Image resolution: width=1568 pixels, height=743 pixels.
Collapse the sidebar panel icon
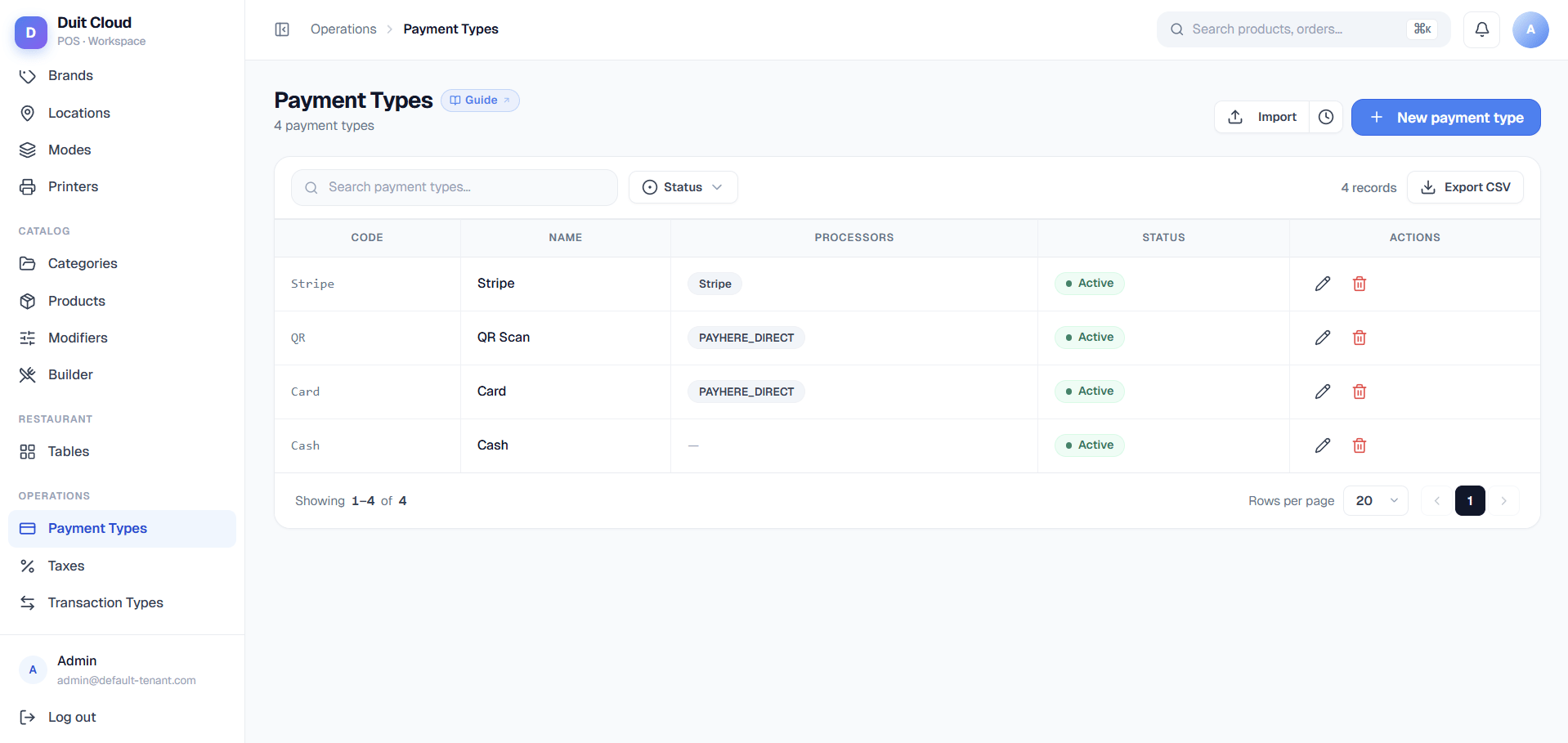click(x=282, y=29)
